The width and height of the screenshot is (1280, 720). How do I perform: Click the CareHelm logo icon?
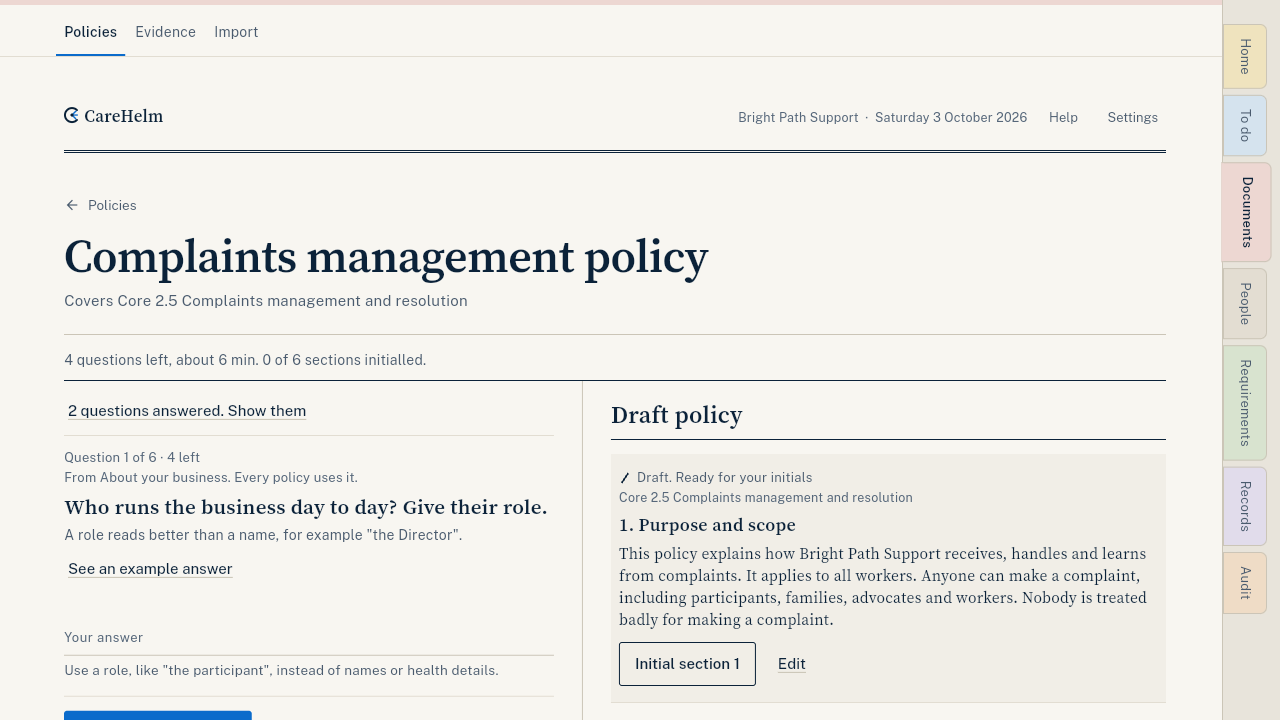pyautogui.click(x=71, y=116)
